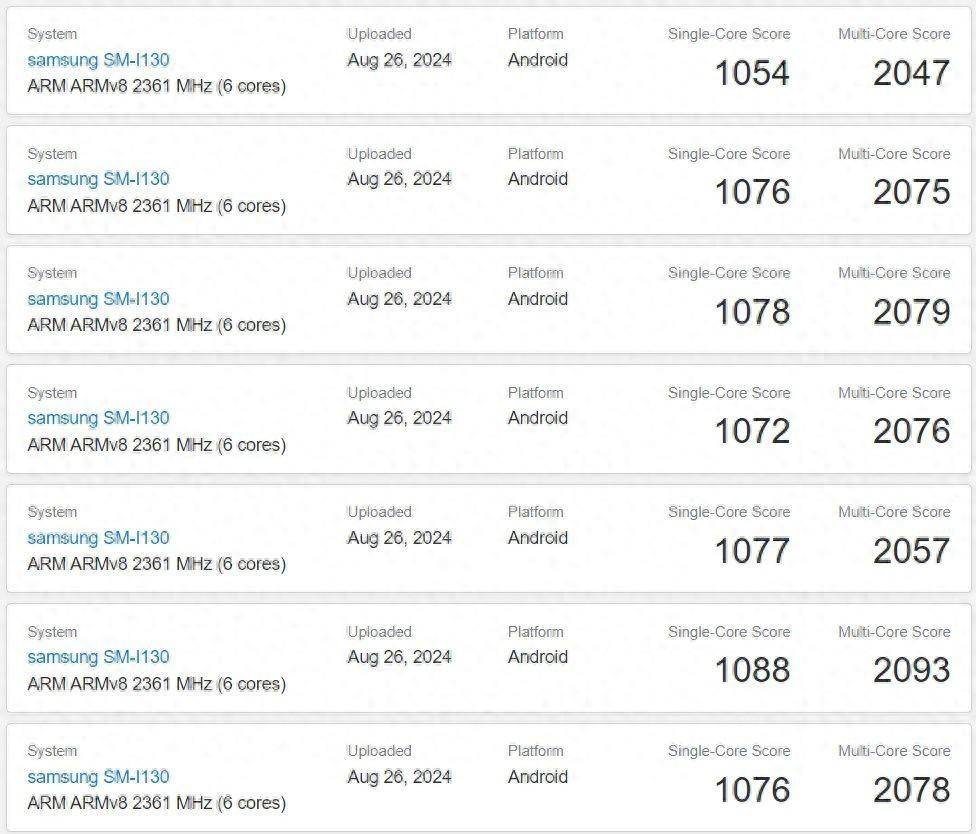976x834 pixels.
Task: Select the 1078 single-core score value
Action: click(x=752, y=312)
